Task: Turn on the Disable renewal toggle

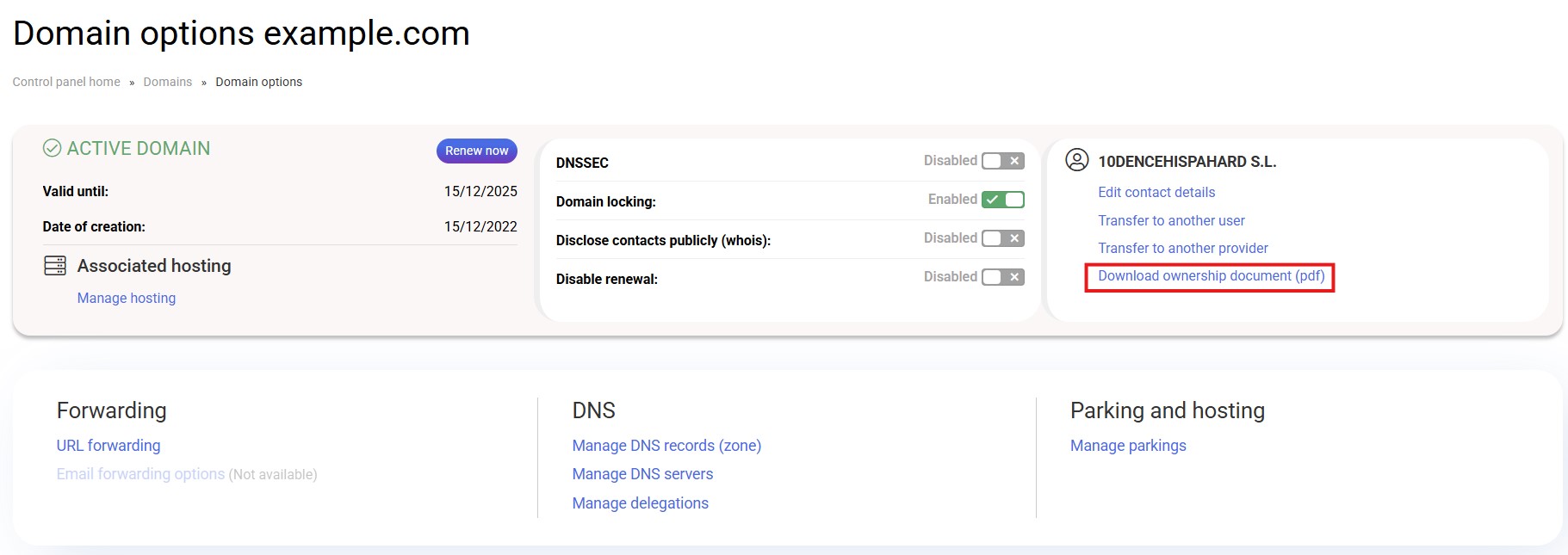Action: (x=1002, y=277)
